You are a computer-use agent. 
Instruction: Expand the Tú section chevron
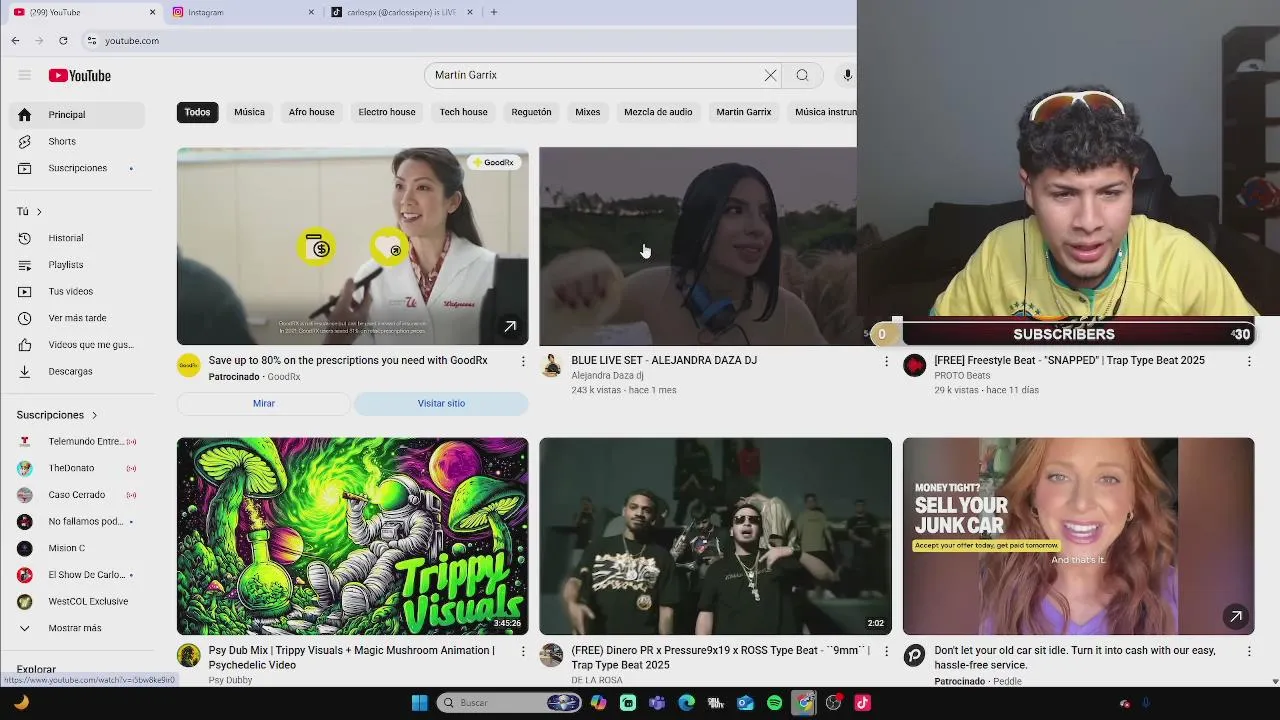[x=39, y=212]
